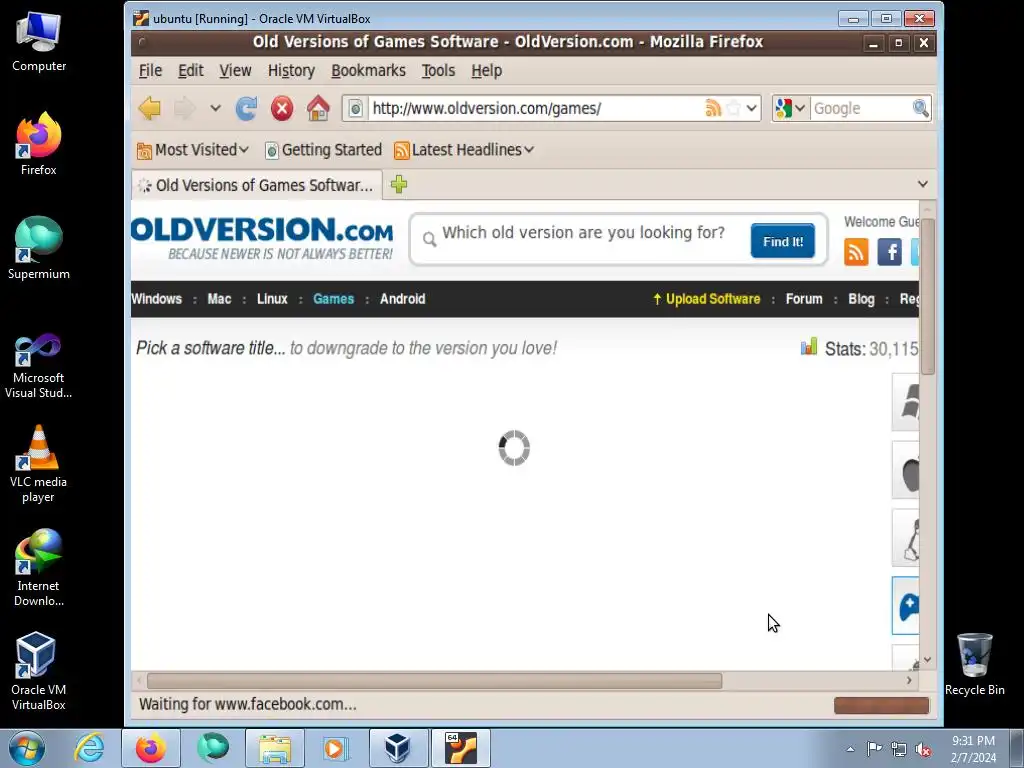Open the Windows Start menu orb
The width and height of the screenshot is (1024, 768).
27,748
